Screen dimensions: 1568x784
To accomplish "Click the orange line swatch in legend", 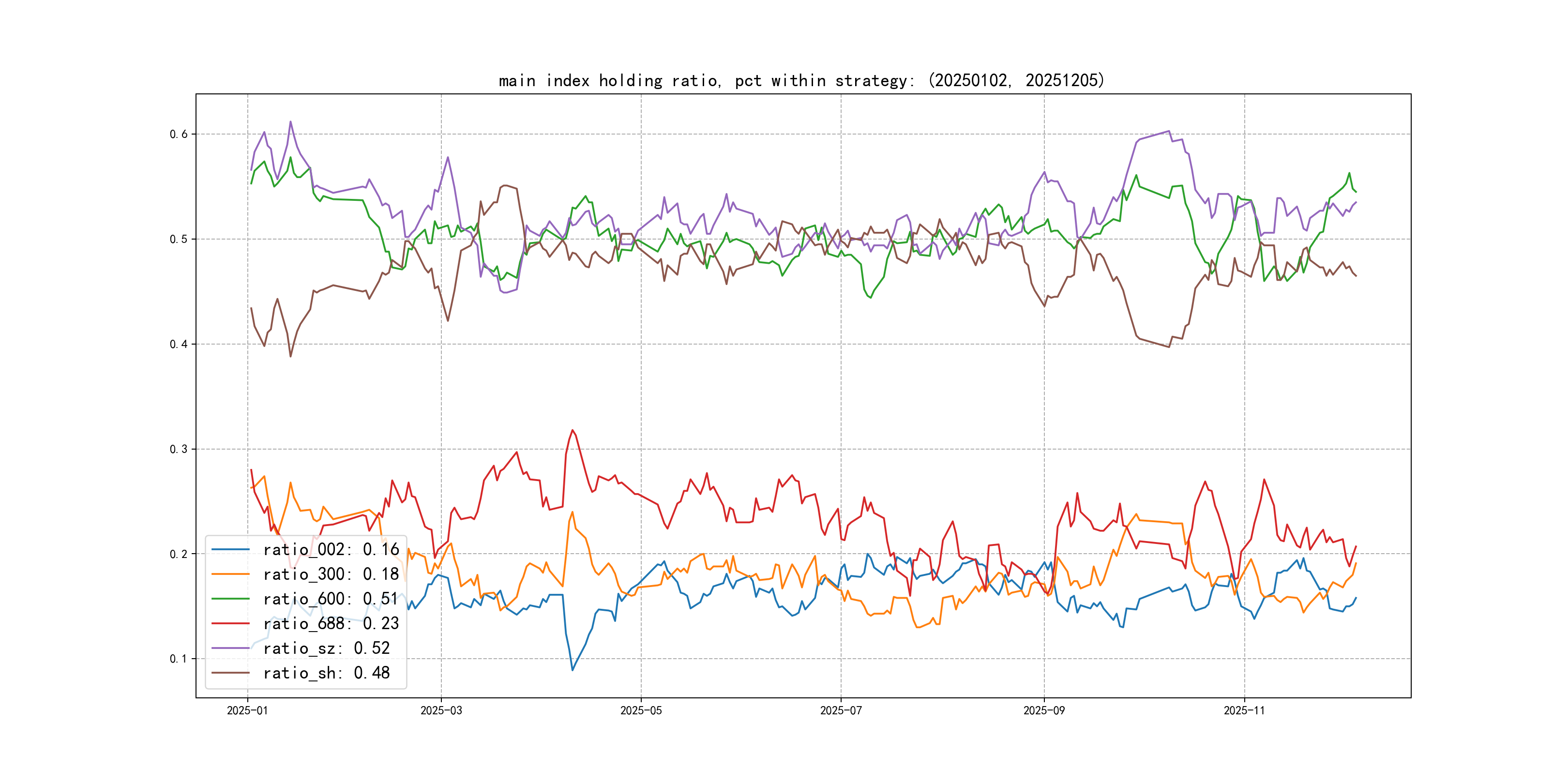I will pyautogui.click(x=231, y=574).
